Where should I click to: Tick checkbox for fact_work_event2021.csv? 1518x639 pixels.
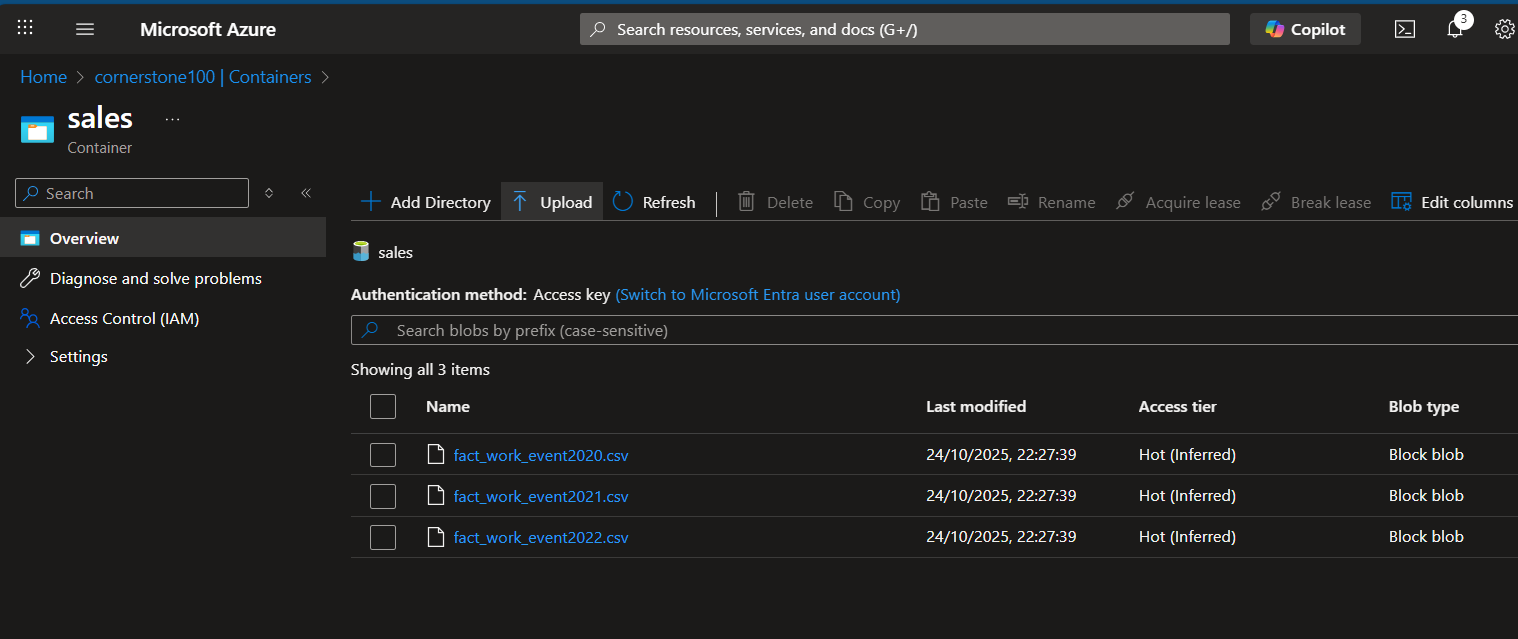[383, 496]
